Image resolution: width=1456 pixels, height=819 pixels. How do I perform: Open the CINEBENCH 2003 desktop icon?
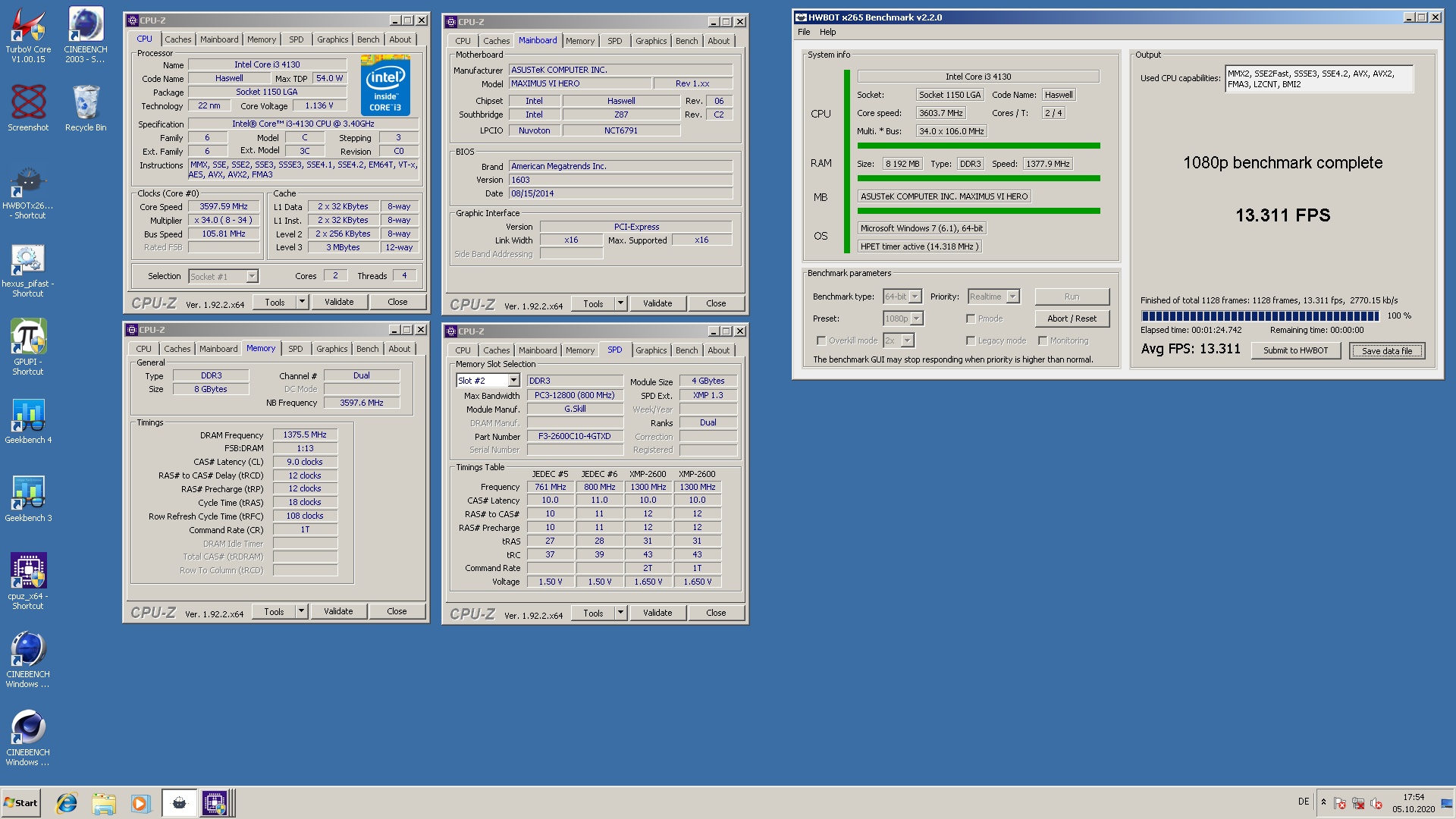[86, 34]
